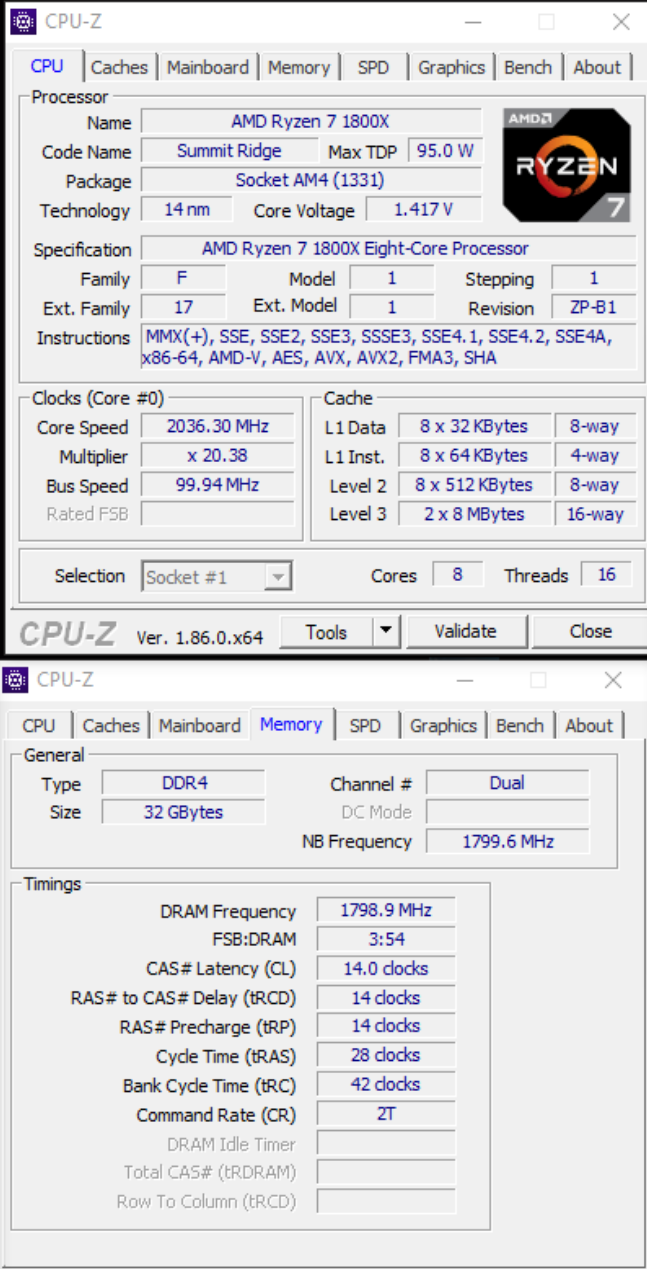Click the Technology value 14 nm
647x1269 pixels.
187,209
